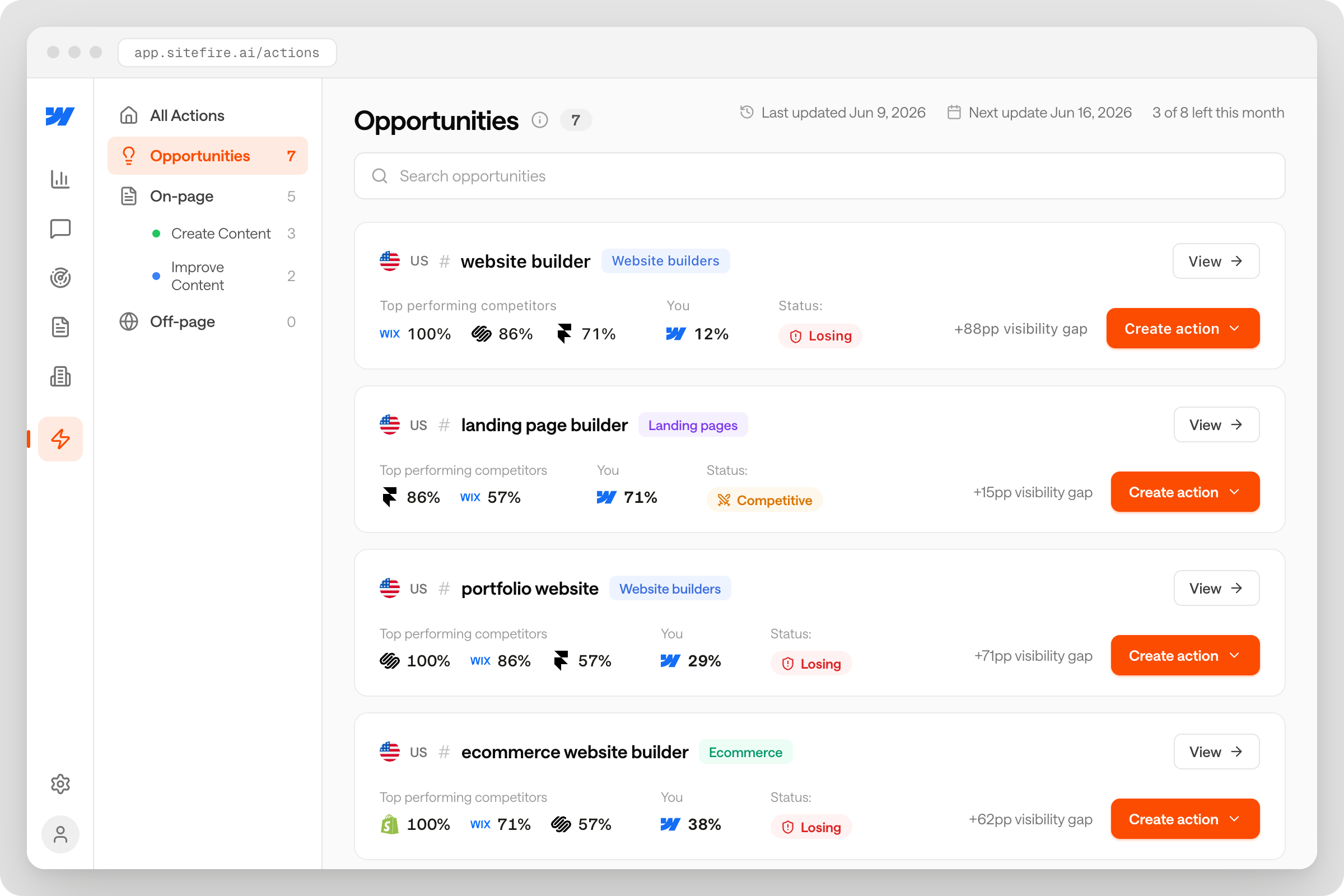This screenshot has height=896, width=1344.
Task: Click the Website builders tag on website builder
Action: point(666,260)
